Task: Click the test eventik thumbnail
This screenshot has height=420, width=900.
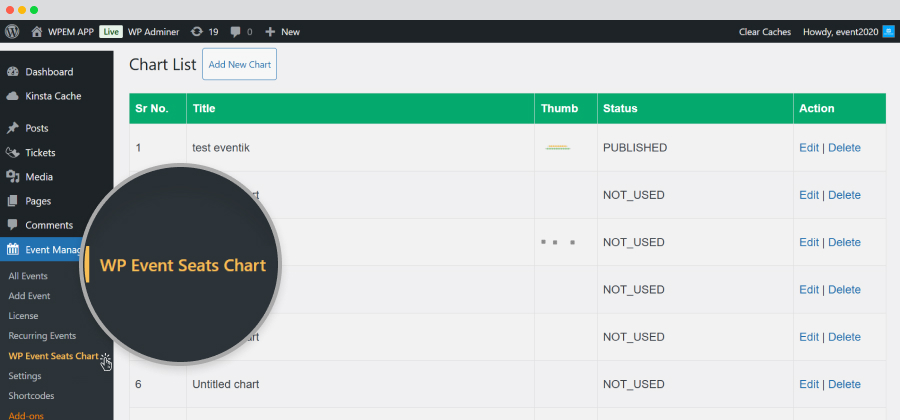Action: click(x=558, y=147)
